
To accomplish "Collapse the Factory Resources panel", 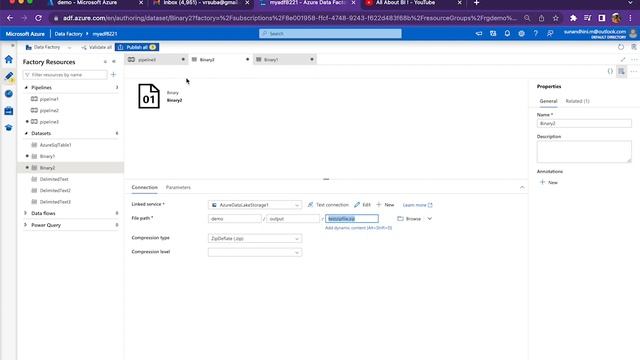I will [114, 62].
